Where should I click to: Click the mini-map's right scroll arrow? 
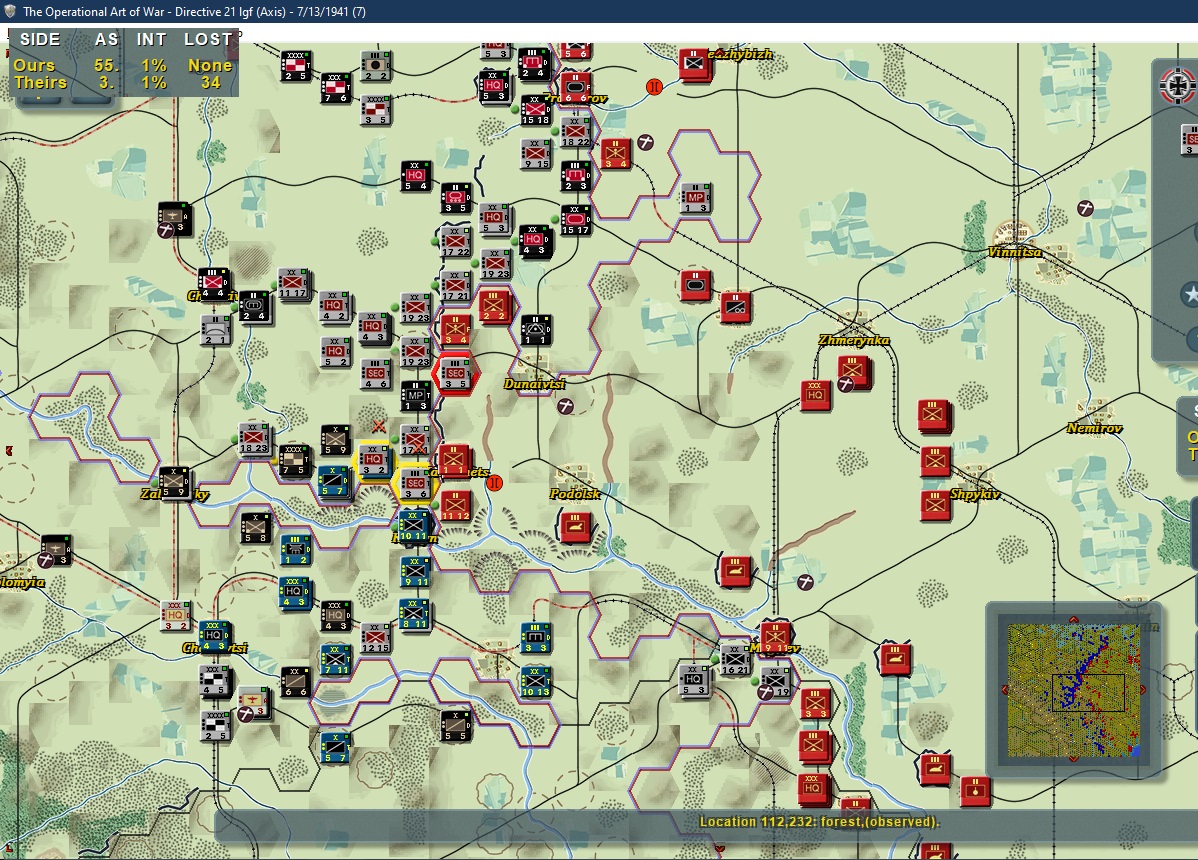(x=1144, y=690)
